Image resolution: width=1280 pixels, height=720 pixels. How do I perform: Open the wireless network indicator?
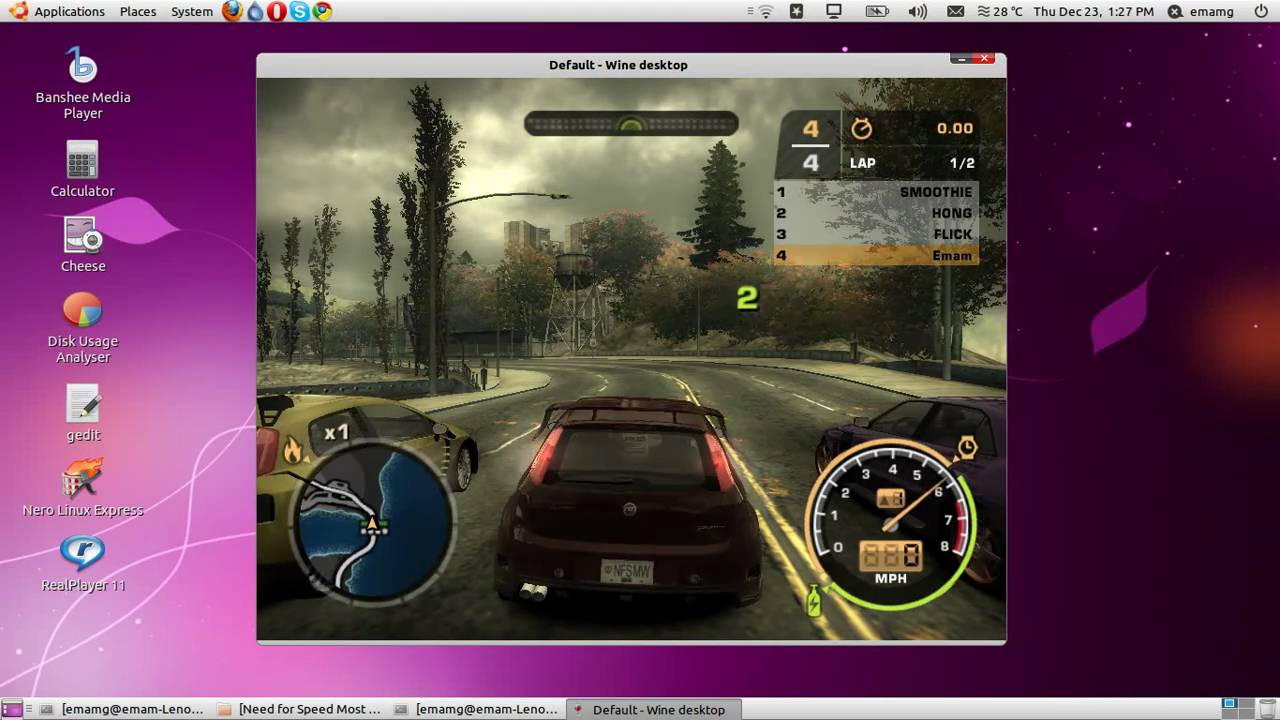point(765,11)
